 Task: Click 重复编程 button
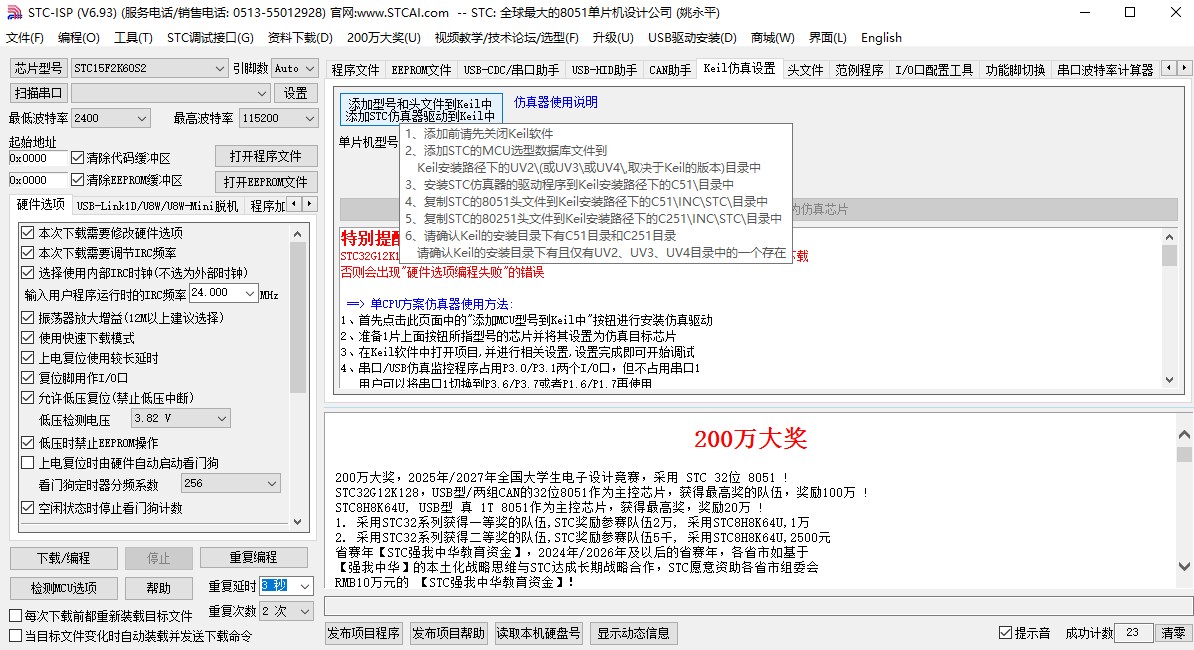[254, 558]
